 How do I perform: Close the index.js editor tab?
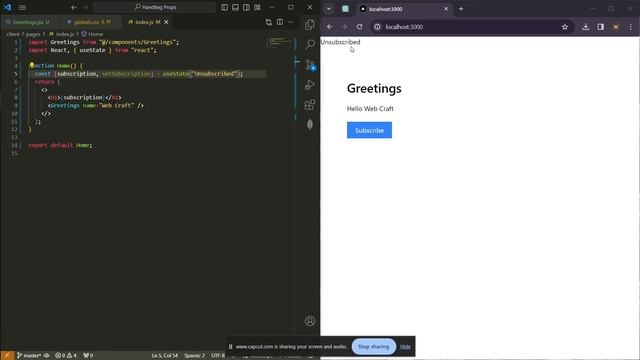(166, 22)
